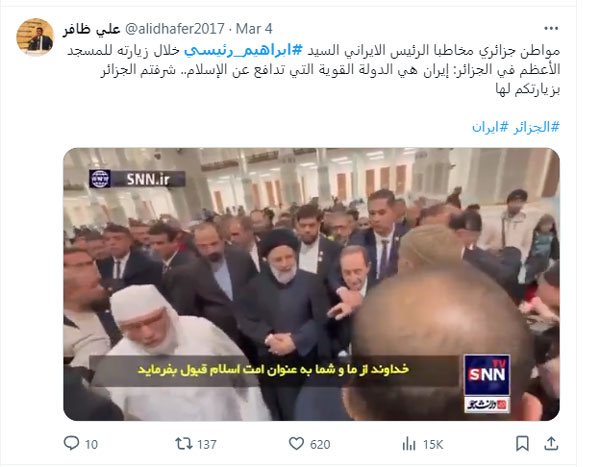
Task: Open the three-dot more options menu
Action: pyautogui.click(x=551, y=28)
